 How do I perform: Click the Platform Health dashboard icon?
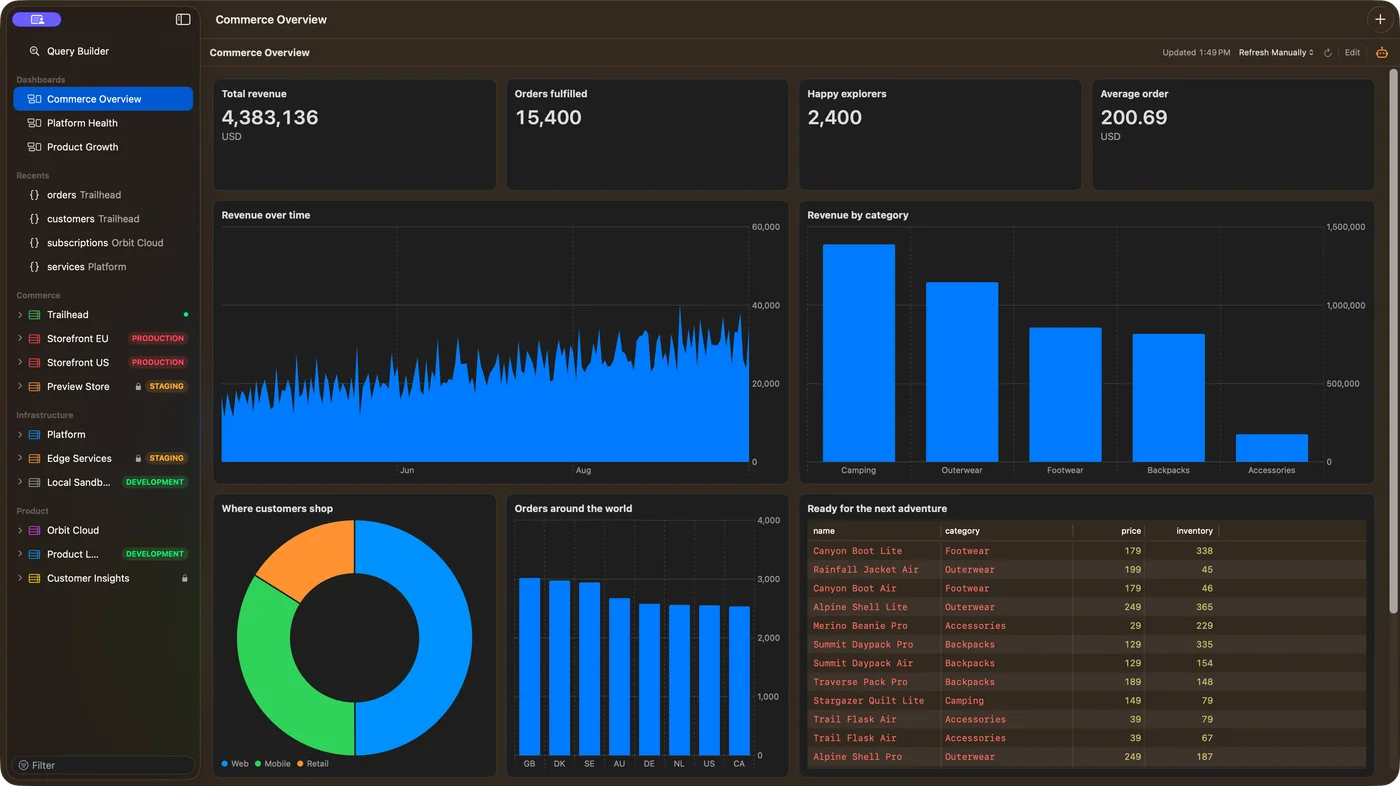[x=34, y=123]
